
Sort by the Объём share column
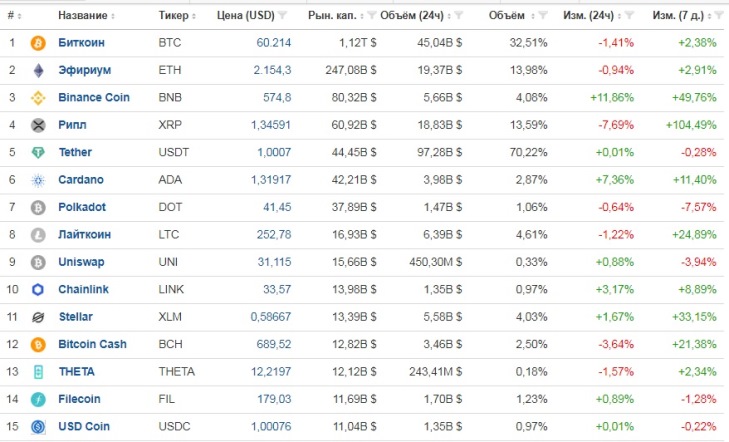pos(512,16)
